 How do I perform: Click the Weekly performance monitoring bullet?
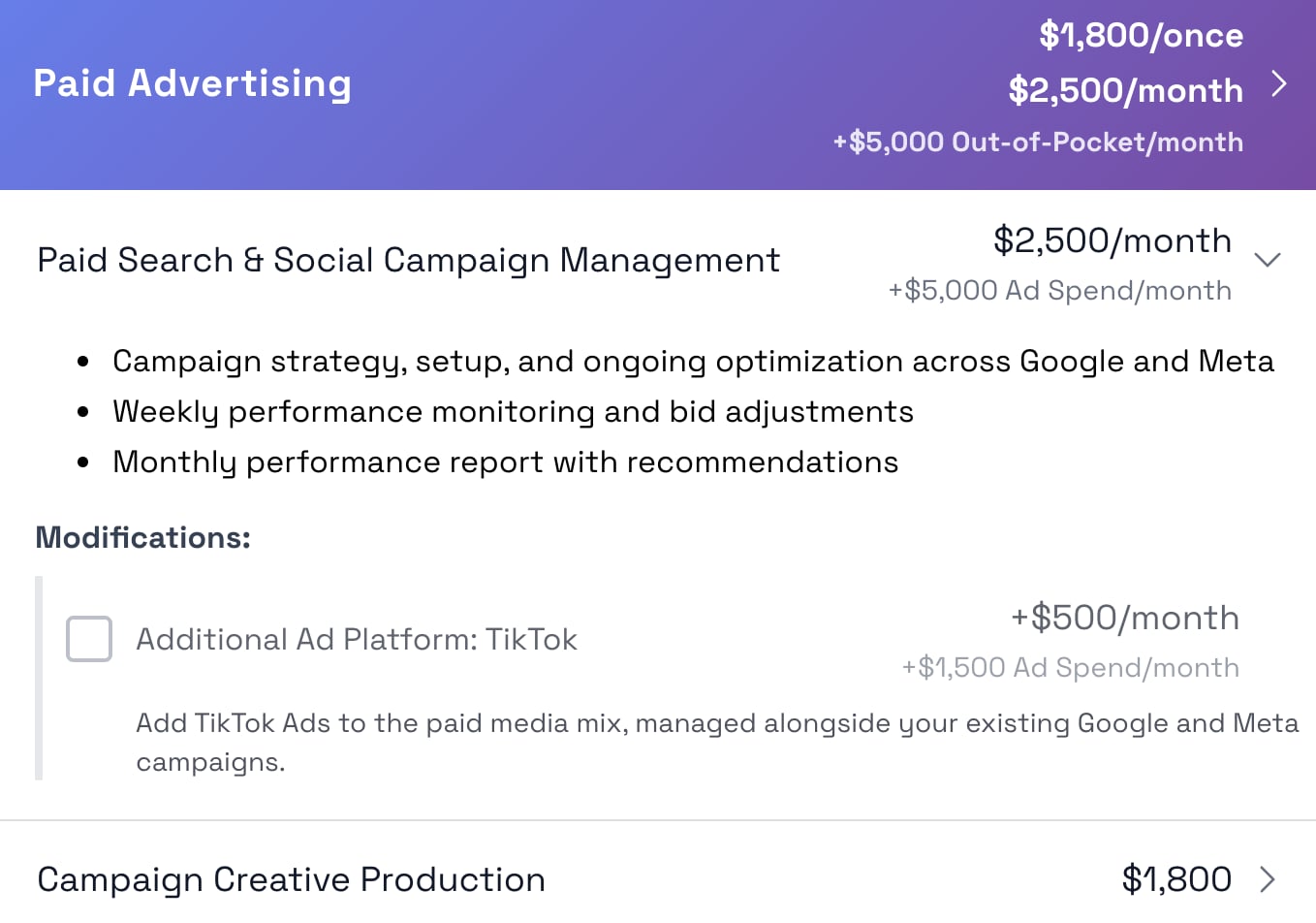(x=514, y=412)
